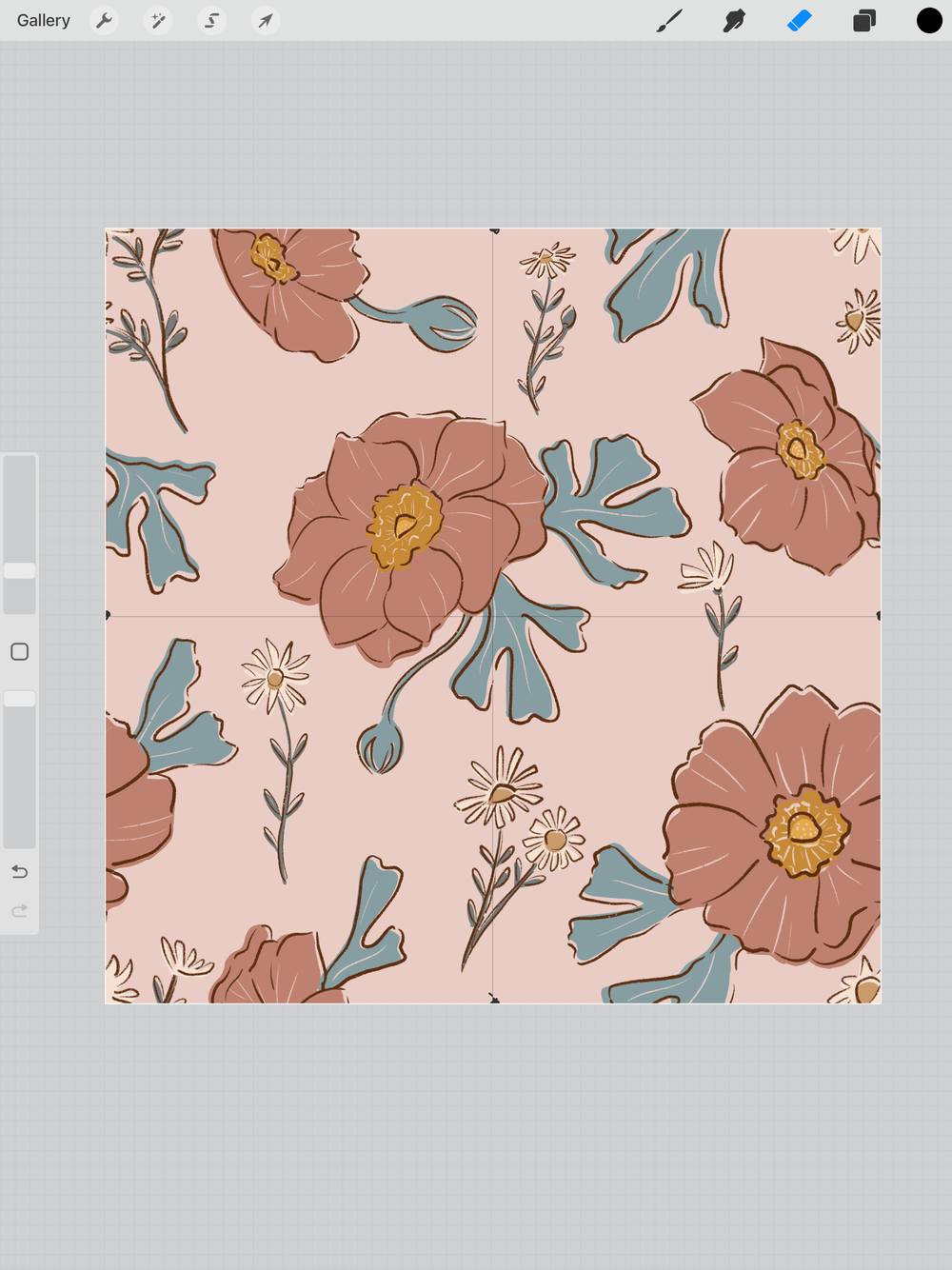
Task: Select the Eraser tool
Action: (800, 20)
